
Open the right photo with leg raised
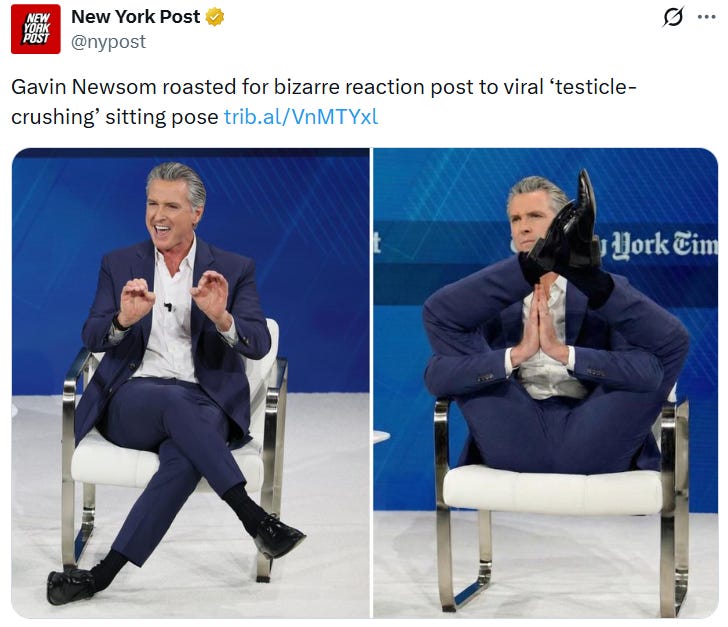coord(546,383)
